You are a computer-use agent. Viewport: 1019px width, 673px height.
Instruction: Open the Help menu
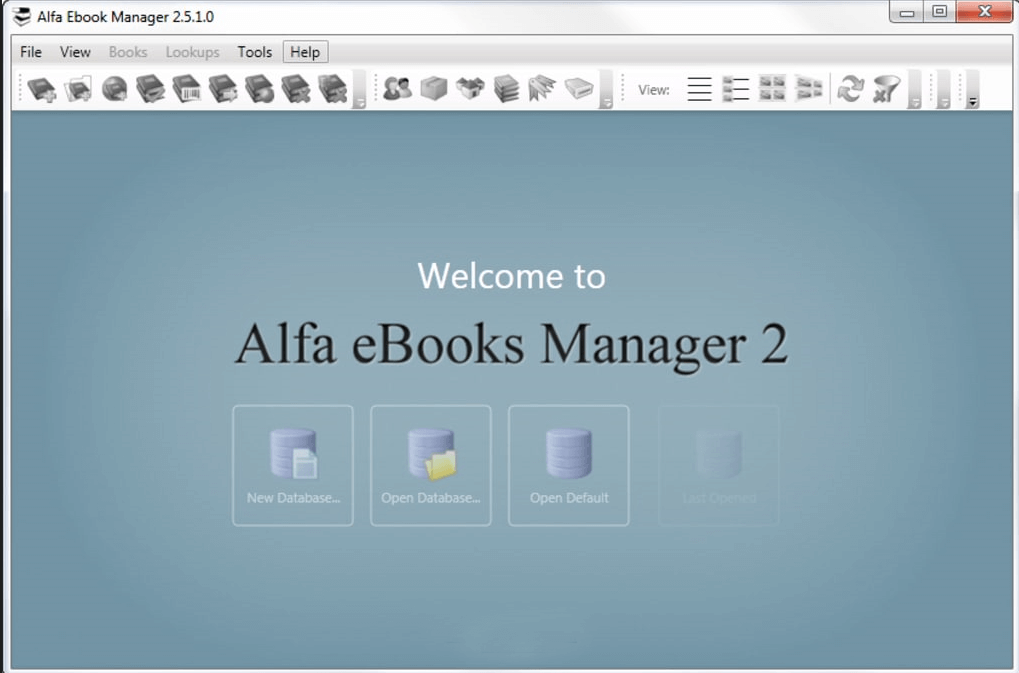pos(305,52)
